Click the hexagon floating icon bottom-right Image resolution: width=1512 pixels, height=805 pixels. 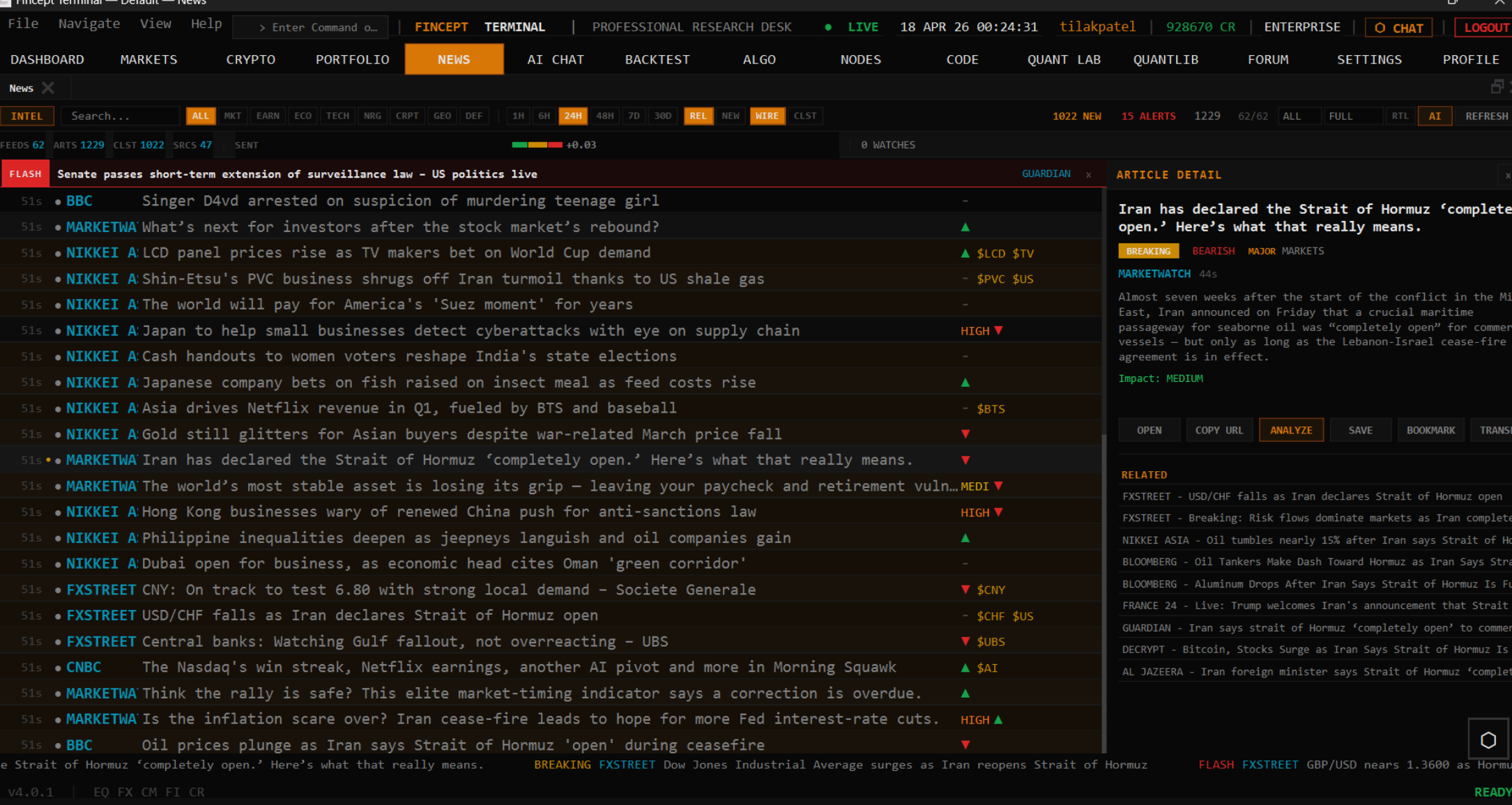click(1488, 739)
